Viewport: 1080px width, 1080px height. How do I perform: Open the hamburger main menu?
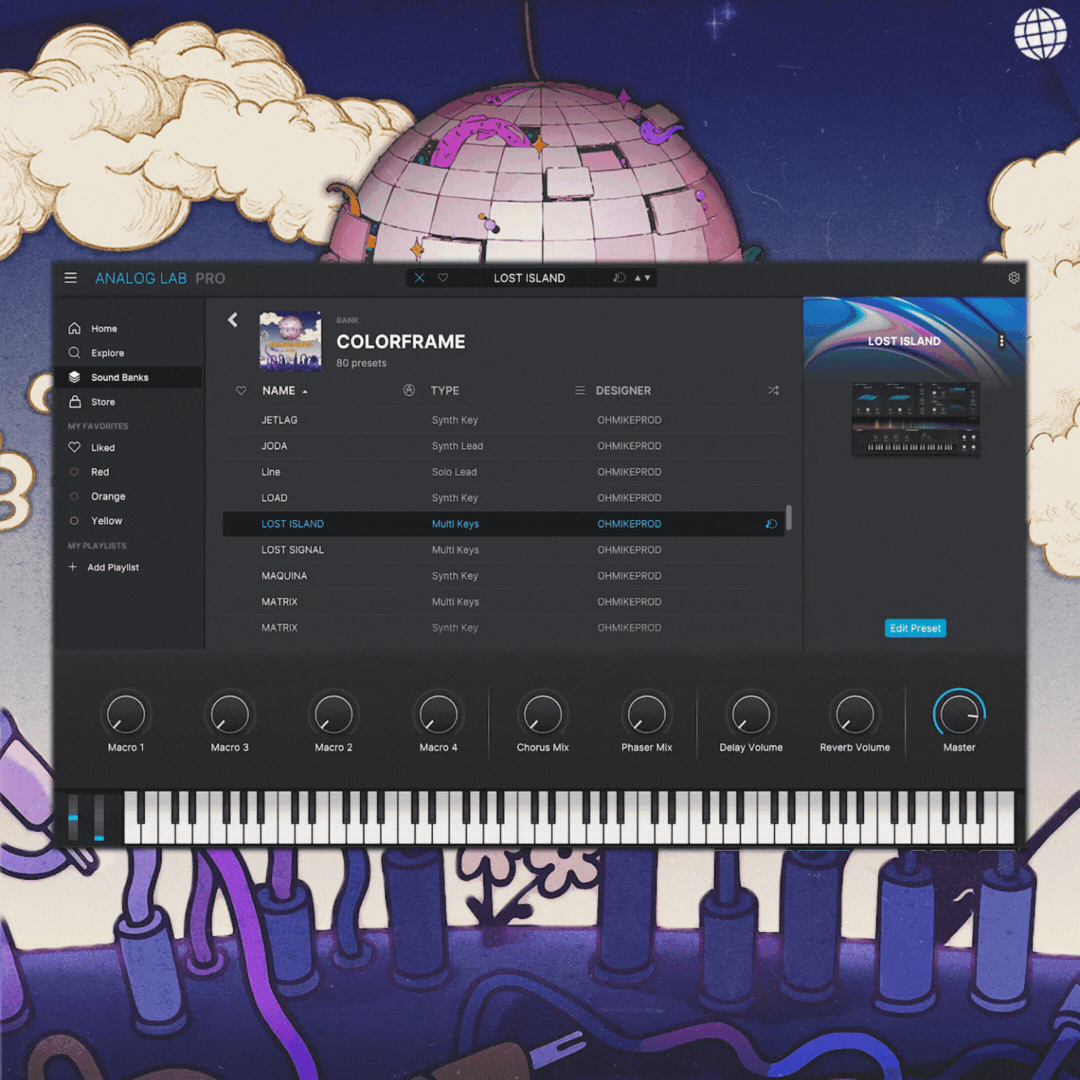point(71,278)
